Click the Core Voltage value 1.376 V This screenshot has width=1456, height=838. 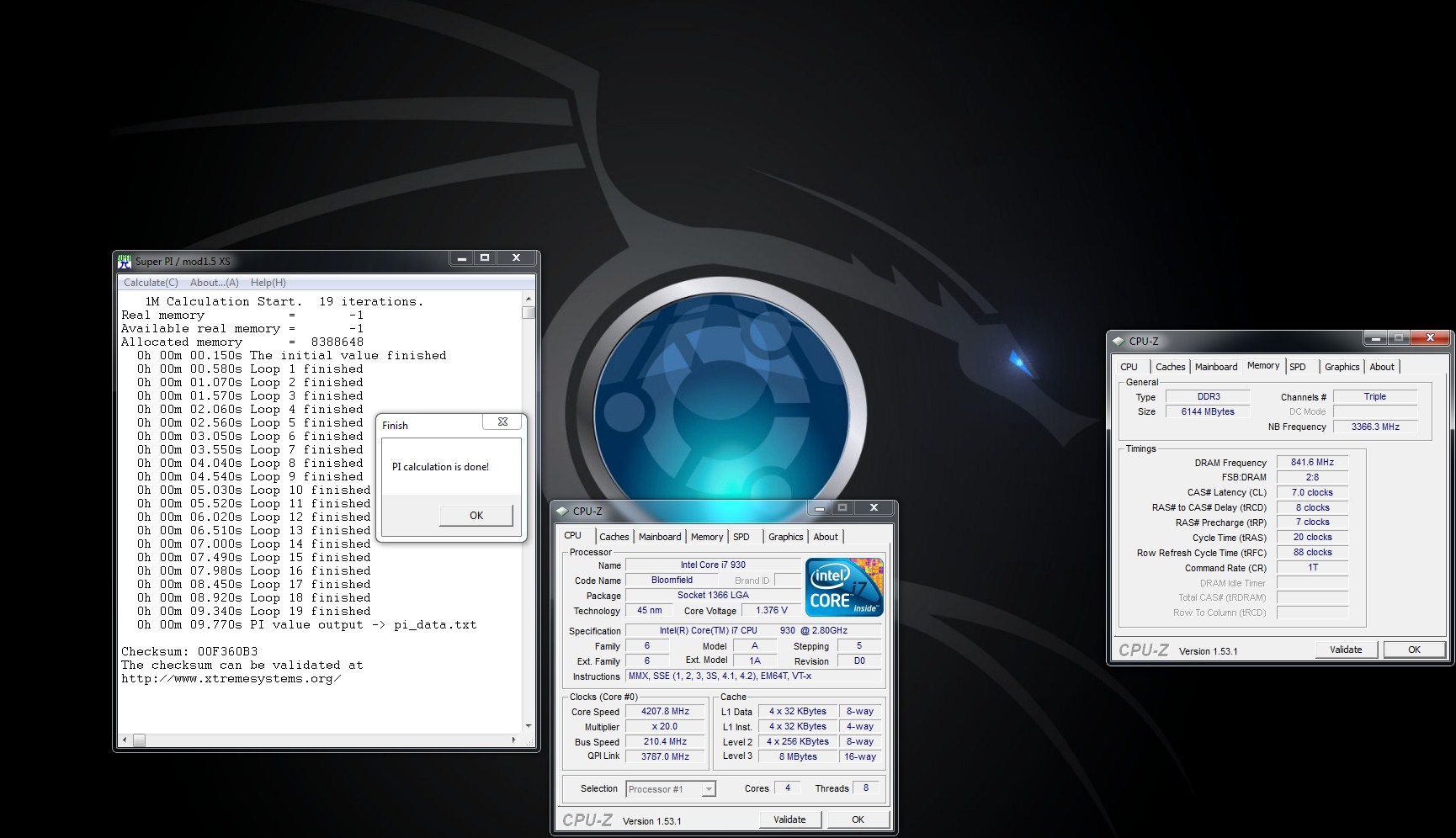772,611
